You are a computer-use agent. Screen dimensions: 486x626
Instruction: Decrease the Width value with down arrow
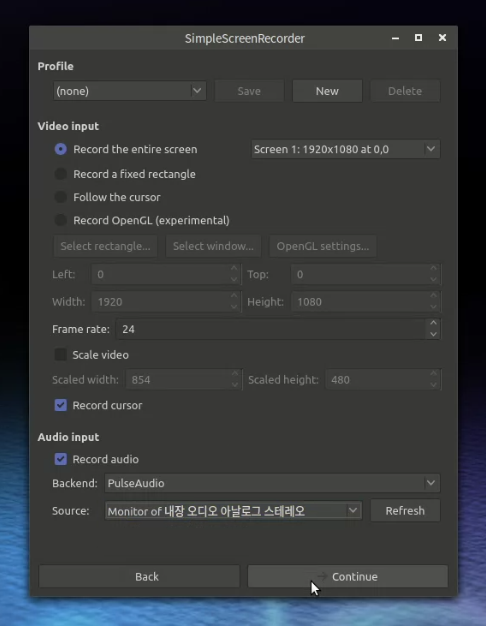tap(234, 307)
